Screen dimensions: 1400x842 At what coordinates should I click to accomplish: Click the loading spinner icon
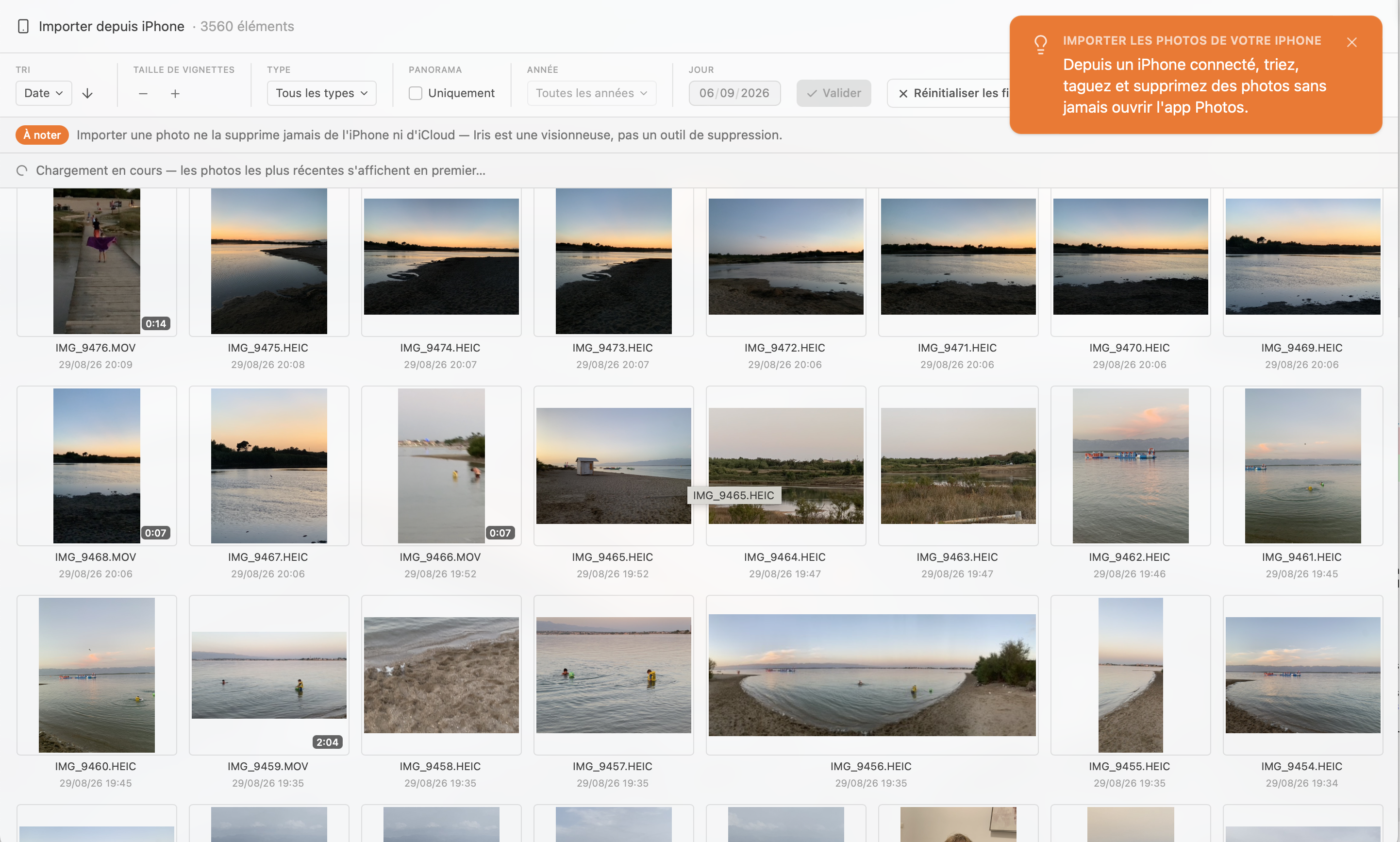(x=22, y=170)
